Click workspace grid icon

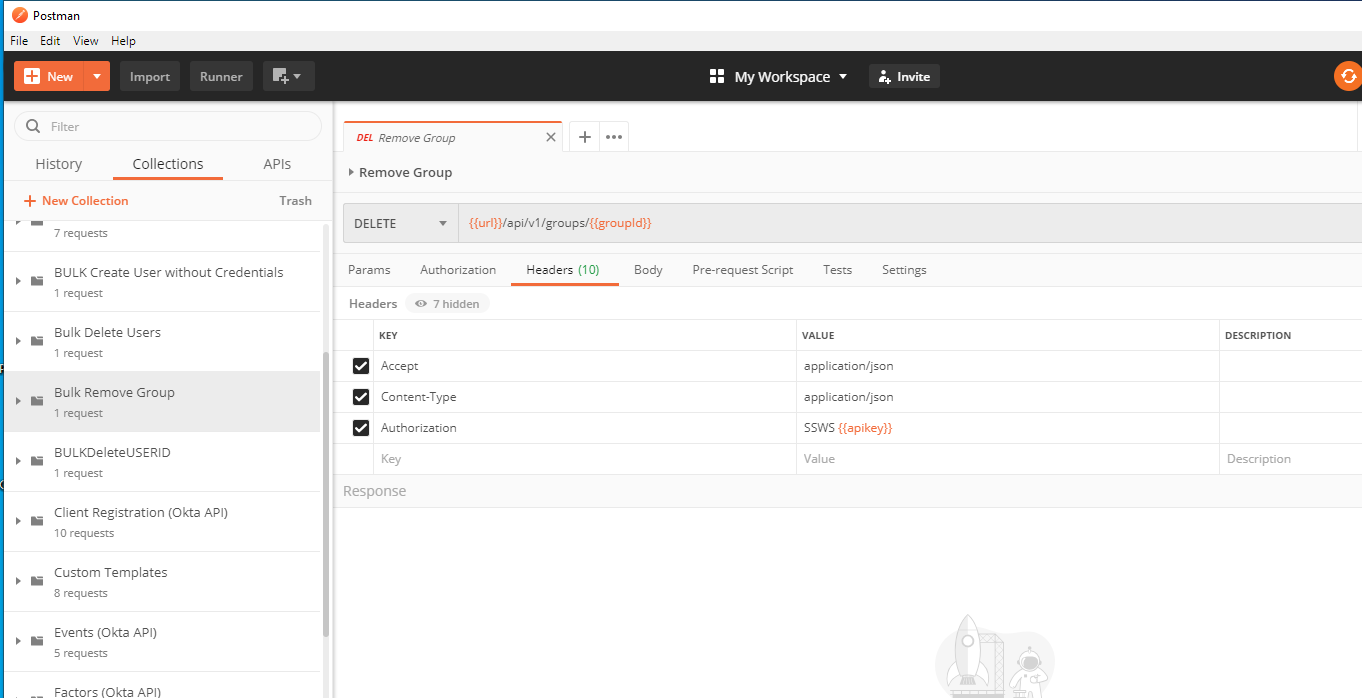[x=716, y=77]
